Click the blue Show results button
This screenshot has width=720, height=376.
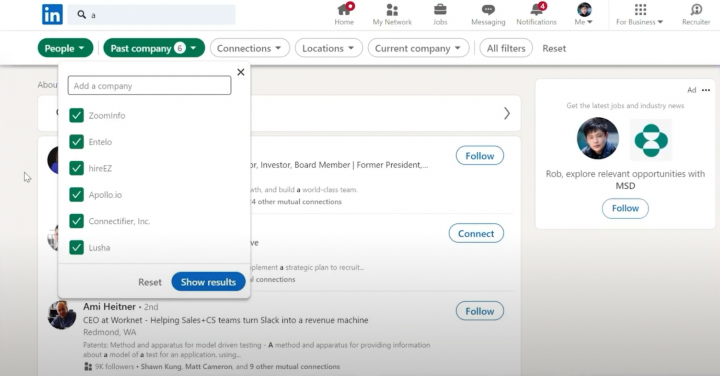click(208, 282)
